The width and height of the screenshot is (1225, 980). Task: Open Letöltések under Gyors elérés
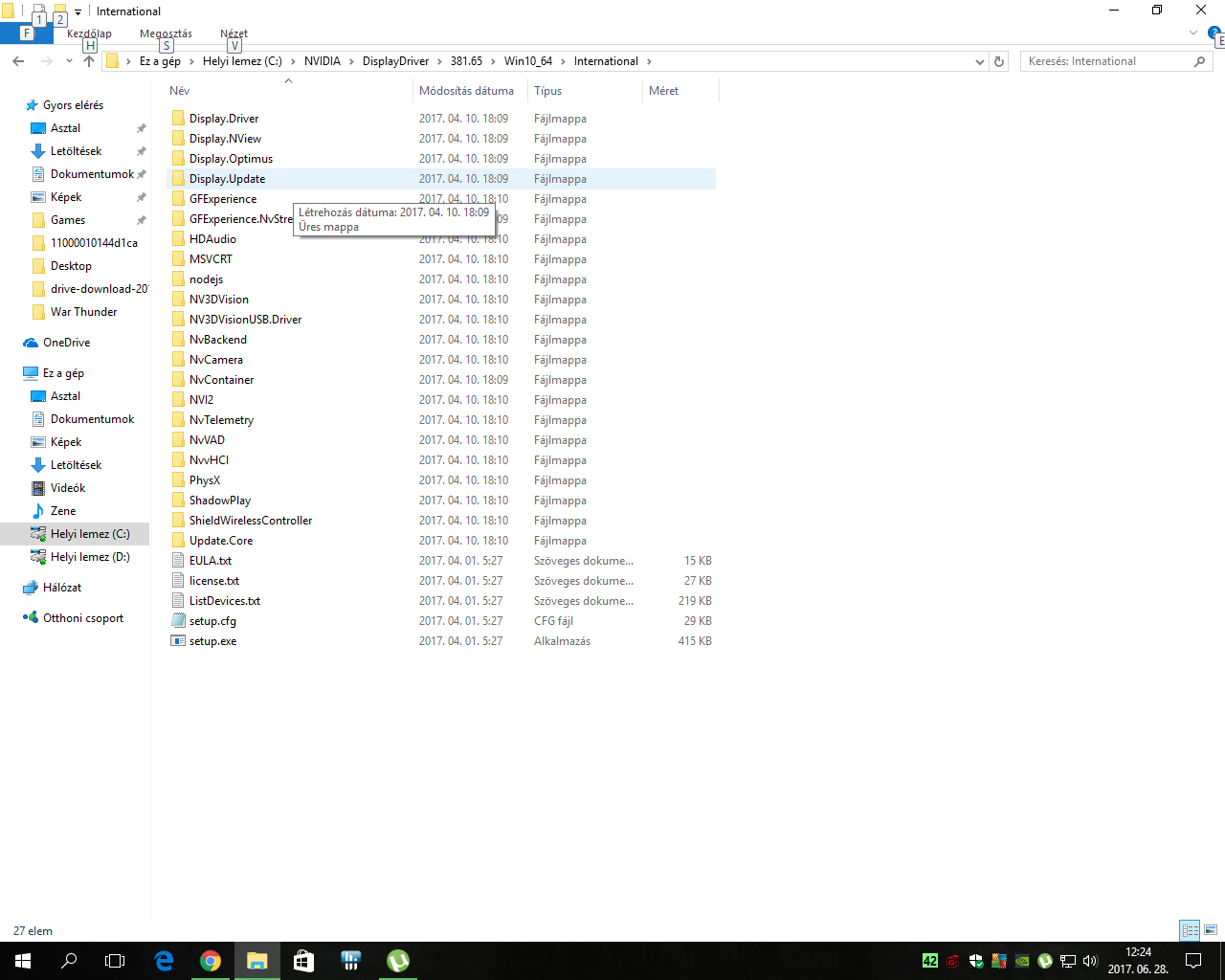click(76, 151)
